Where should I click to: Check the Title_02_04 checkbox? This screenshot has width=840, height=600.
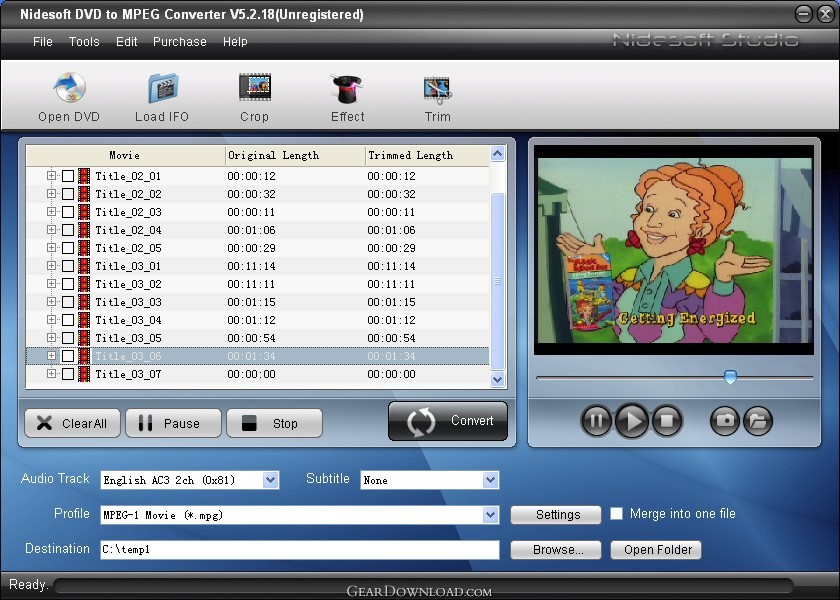tap(68, 230)
